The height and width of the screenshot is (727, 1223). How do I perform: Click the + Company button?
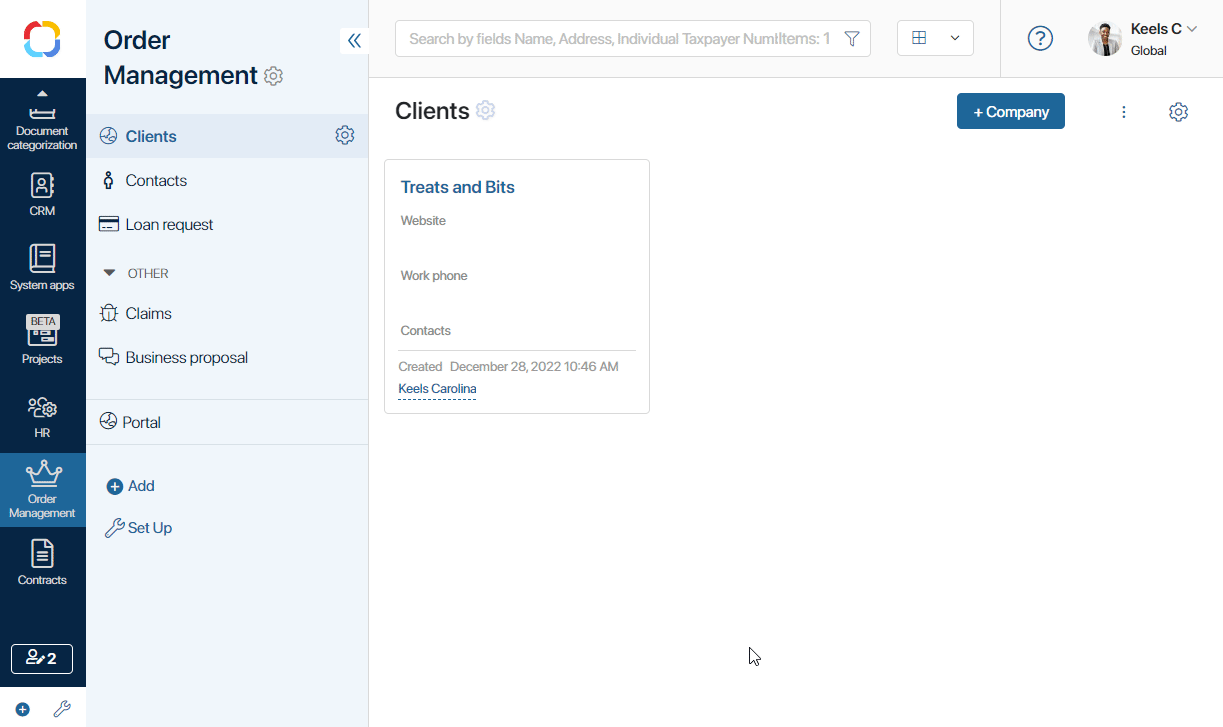point(1011,111)
